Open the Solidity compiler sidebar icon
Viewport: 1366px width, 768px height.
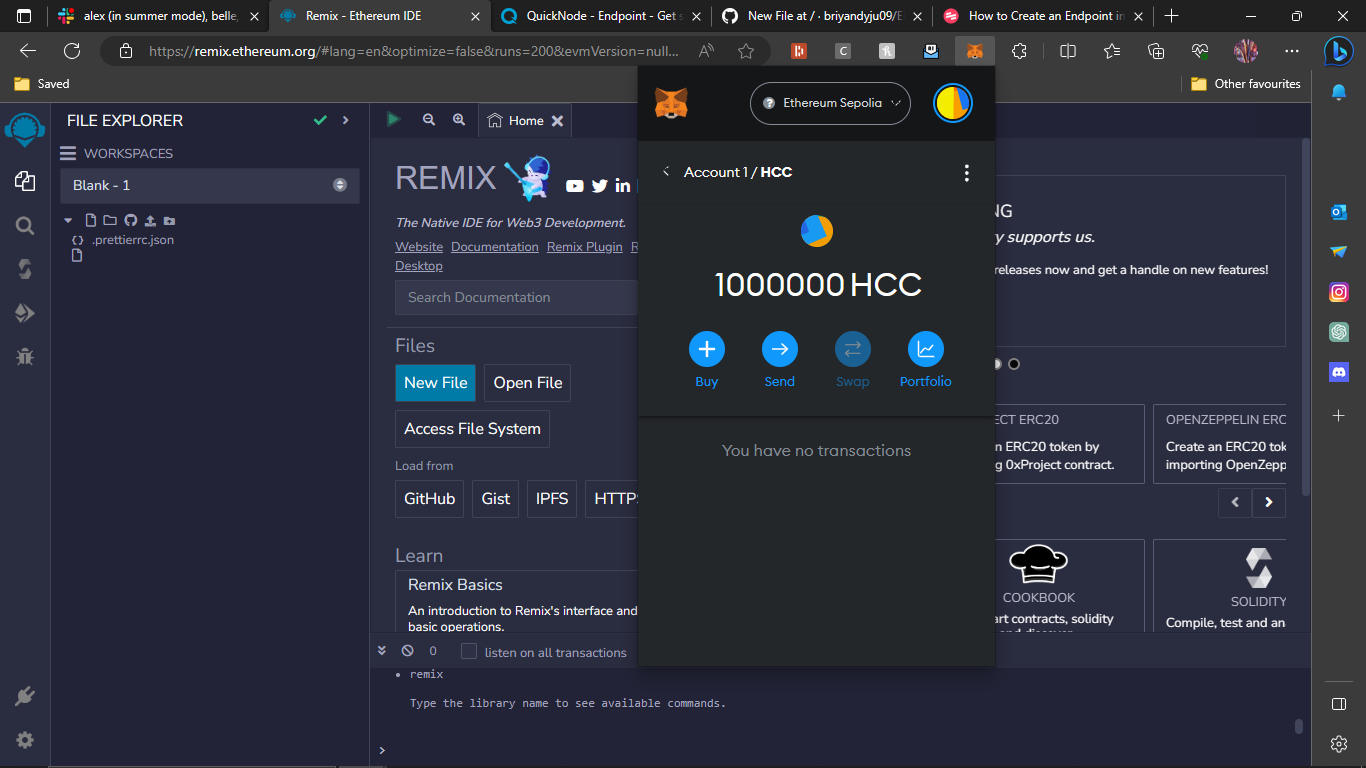point(25,269)
